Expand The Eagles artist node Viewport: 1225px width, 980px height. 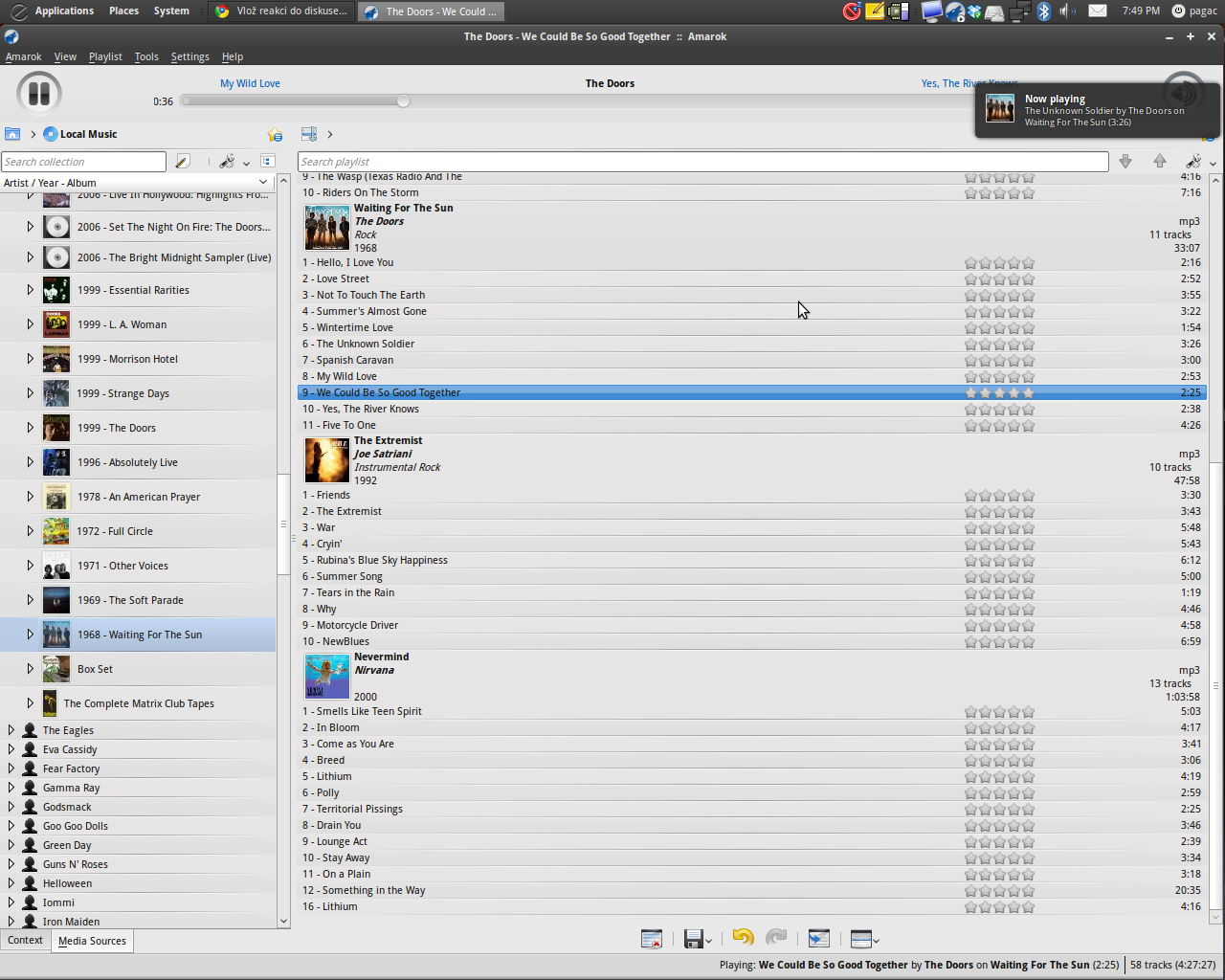tap(11, 730)
